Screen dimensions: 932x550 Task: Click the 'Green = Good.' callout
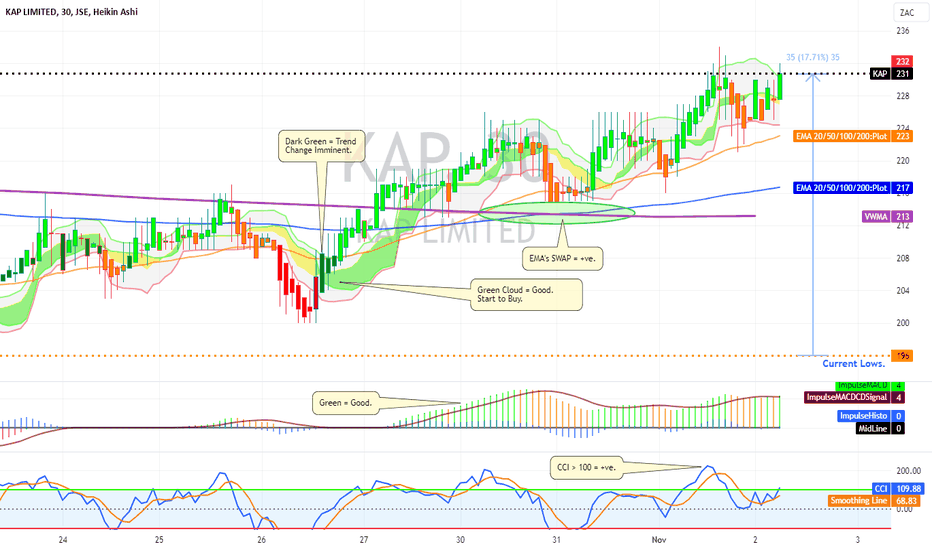coord(345,403)
